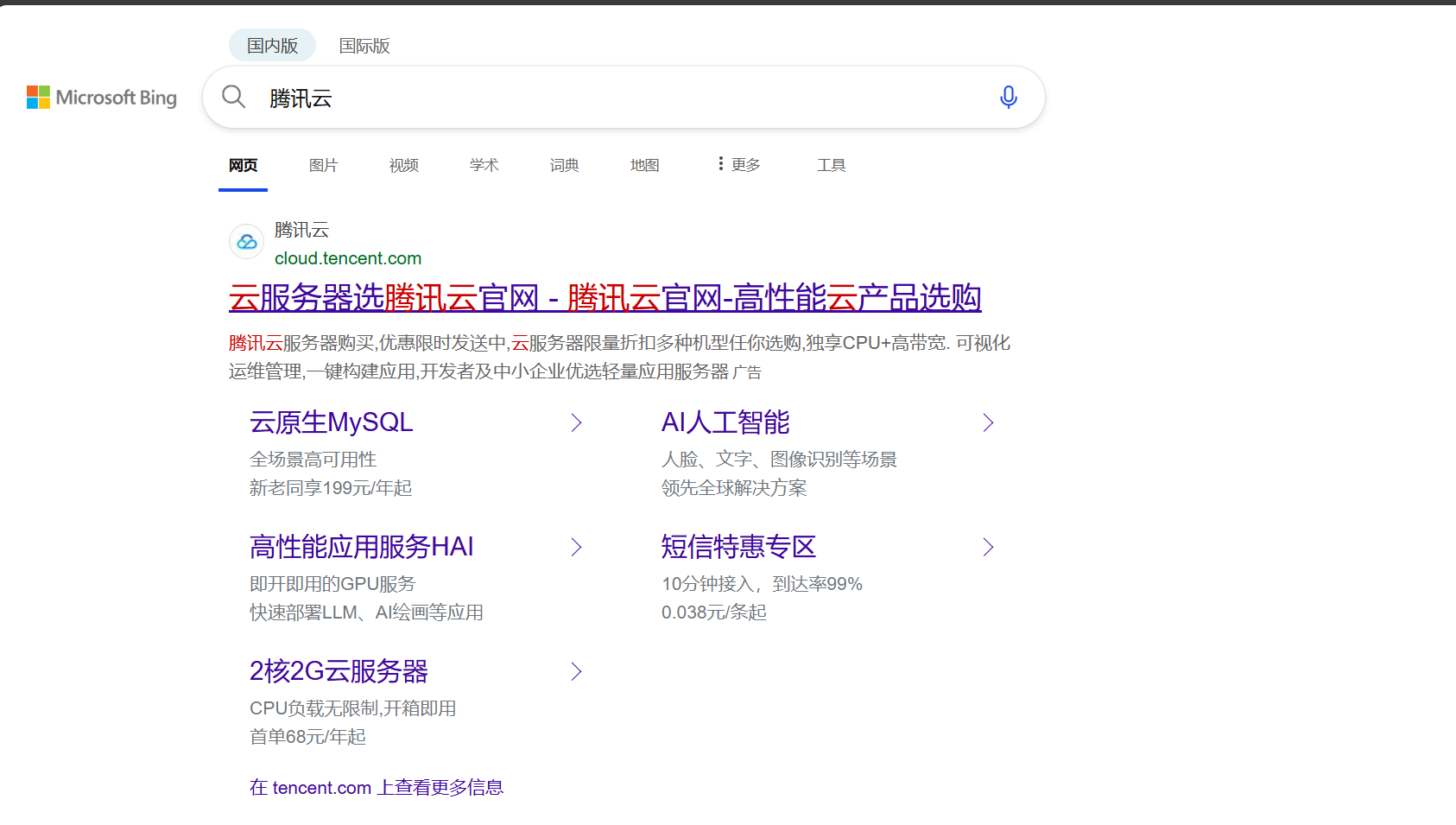
Task: Open the 云原生MySQL link
Action: 331,422
